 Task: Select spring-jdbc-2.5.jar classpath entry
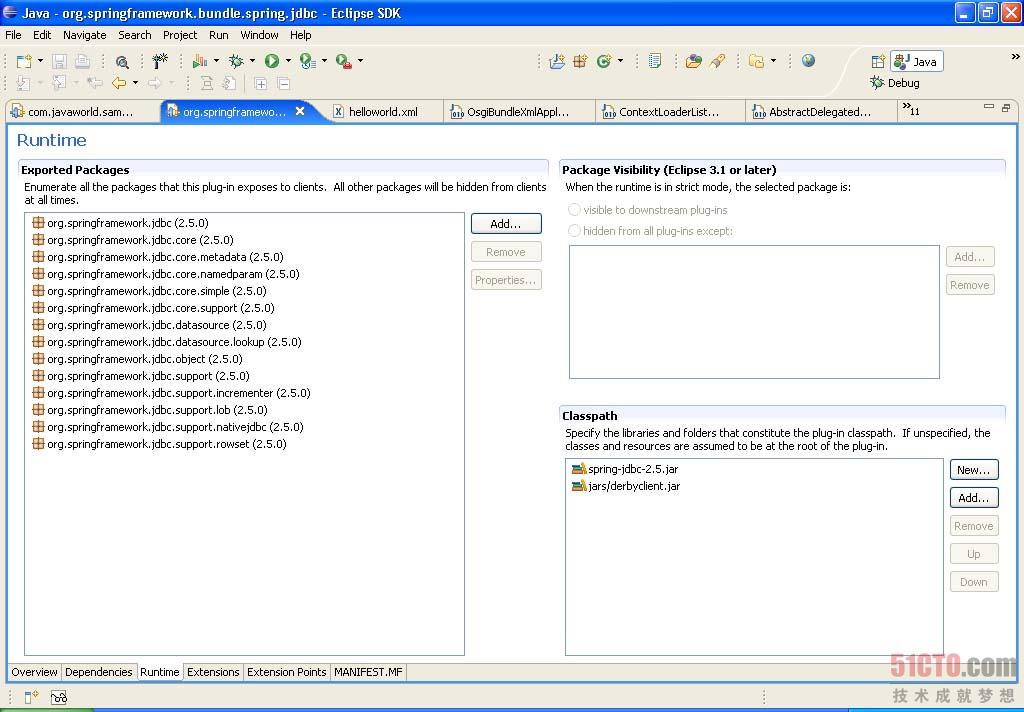(x=625, y=469)
